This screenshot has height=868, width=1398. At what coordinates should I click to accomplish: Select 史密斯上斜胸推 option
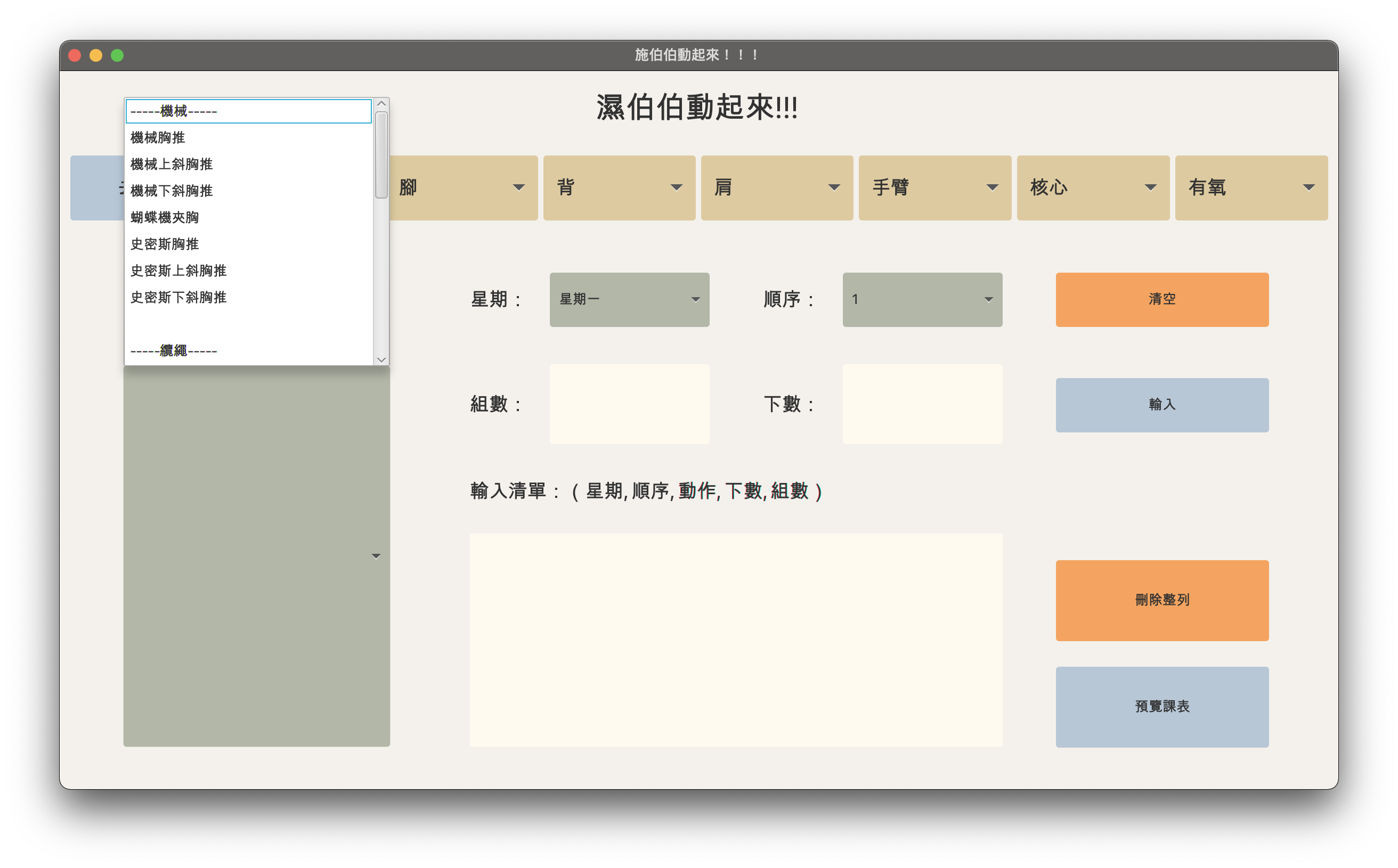(249, 271)
